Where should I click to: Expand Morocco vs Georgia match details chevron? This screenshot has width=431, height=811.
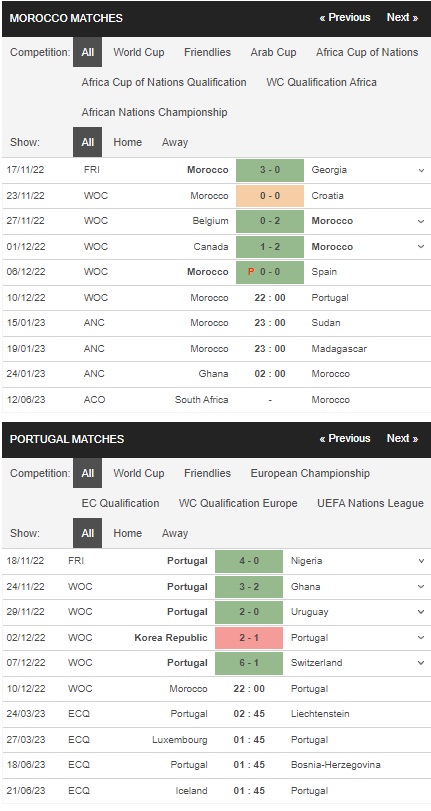coord(421,170)
